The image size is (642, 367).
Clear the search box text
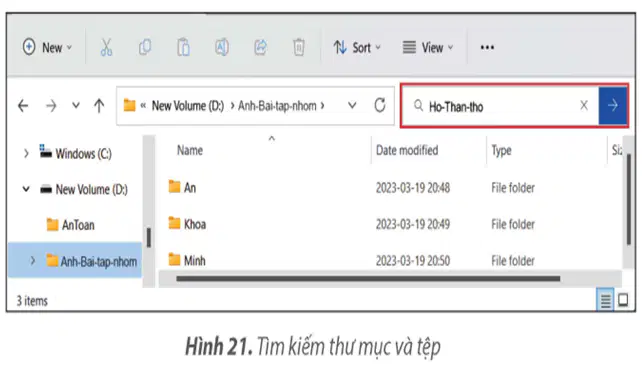(584, 106)
